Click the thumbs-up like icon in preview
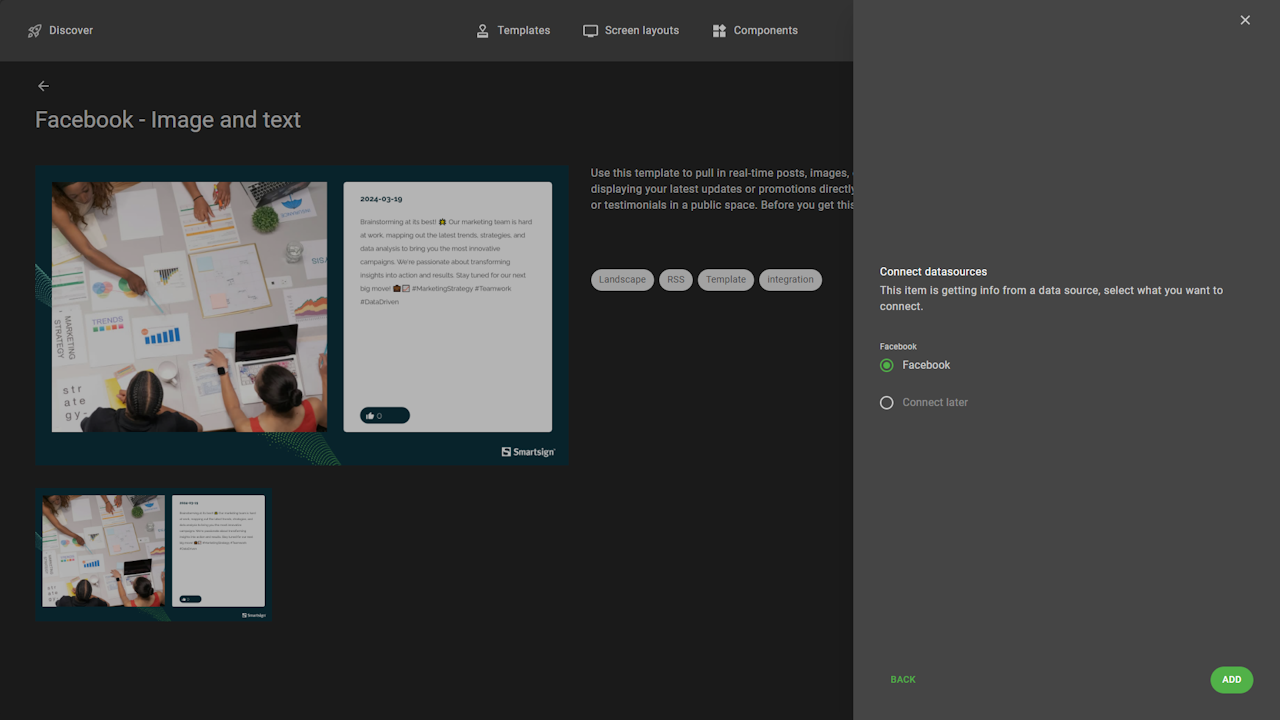1280x720 pixels. click(x=370, y=416)
